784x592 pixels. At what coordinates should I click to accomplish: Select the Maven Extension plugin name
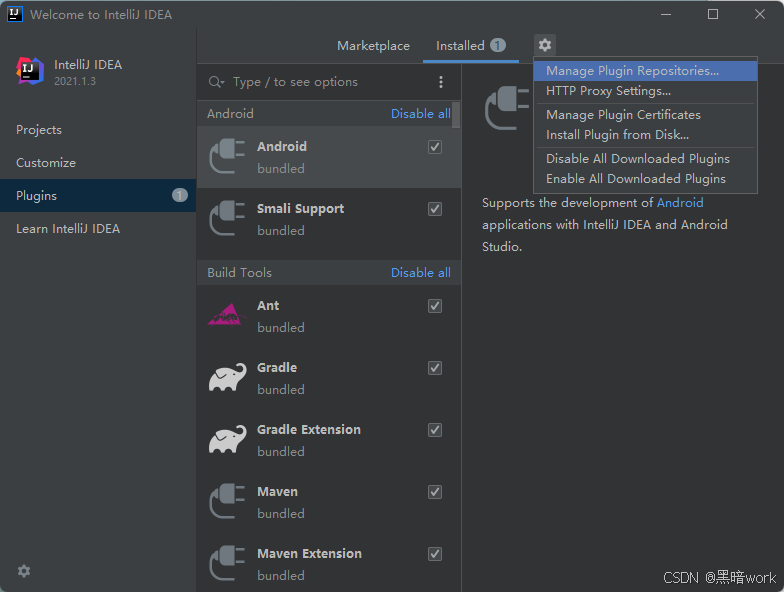click(310, 554)
